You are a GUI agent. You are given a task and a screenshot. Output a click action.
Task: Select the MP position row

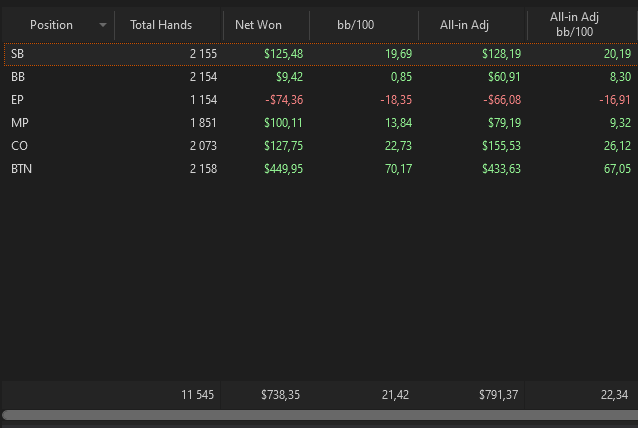[x=321, y=123]
